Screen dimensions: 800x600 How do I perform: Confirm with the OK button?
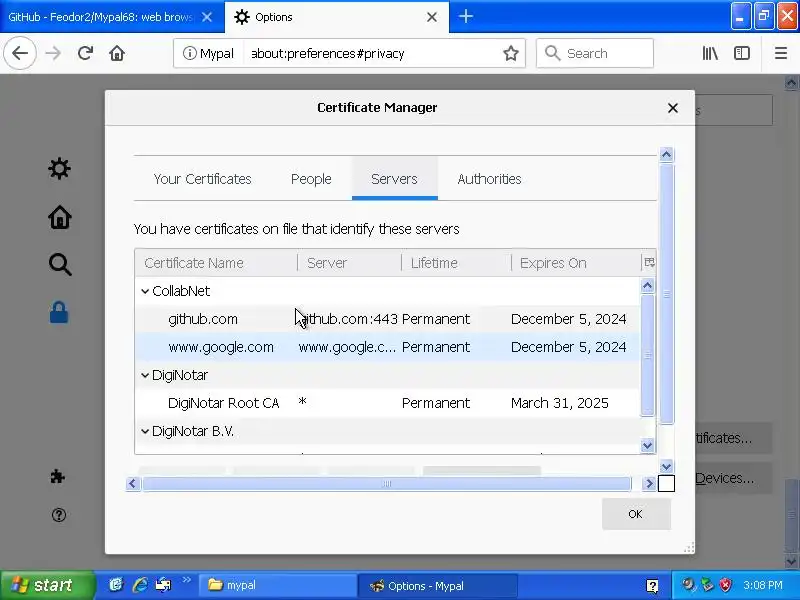point(636,514)
